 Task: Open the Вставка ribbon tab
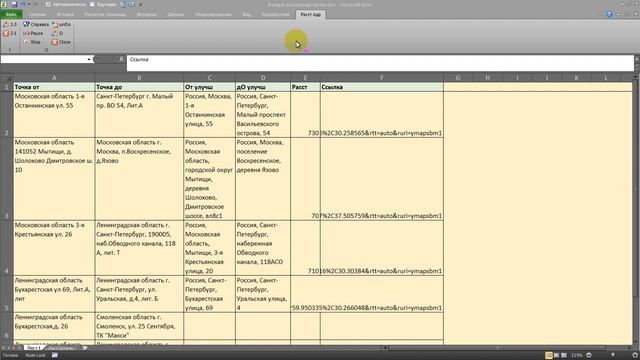pos(65,14)
